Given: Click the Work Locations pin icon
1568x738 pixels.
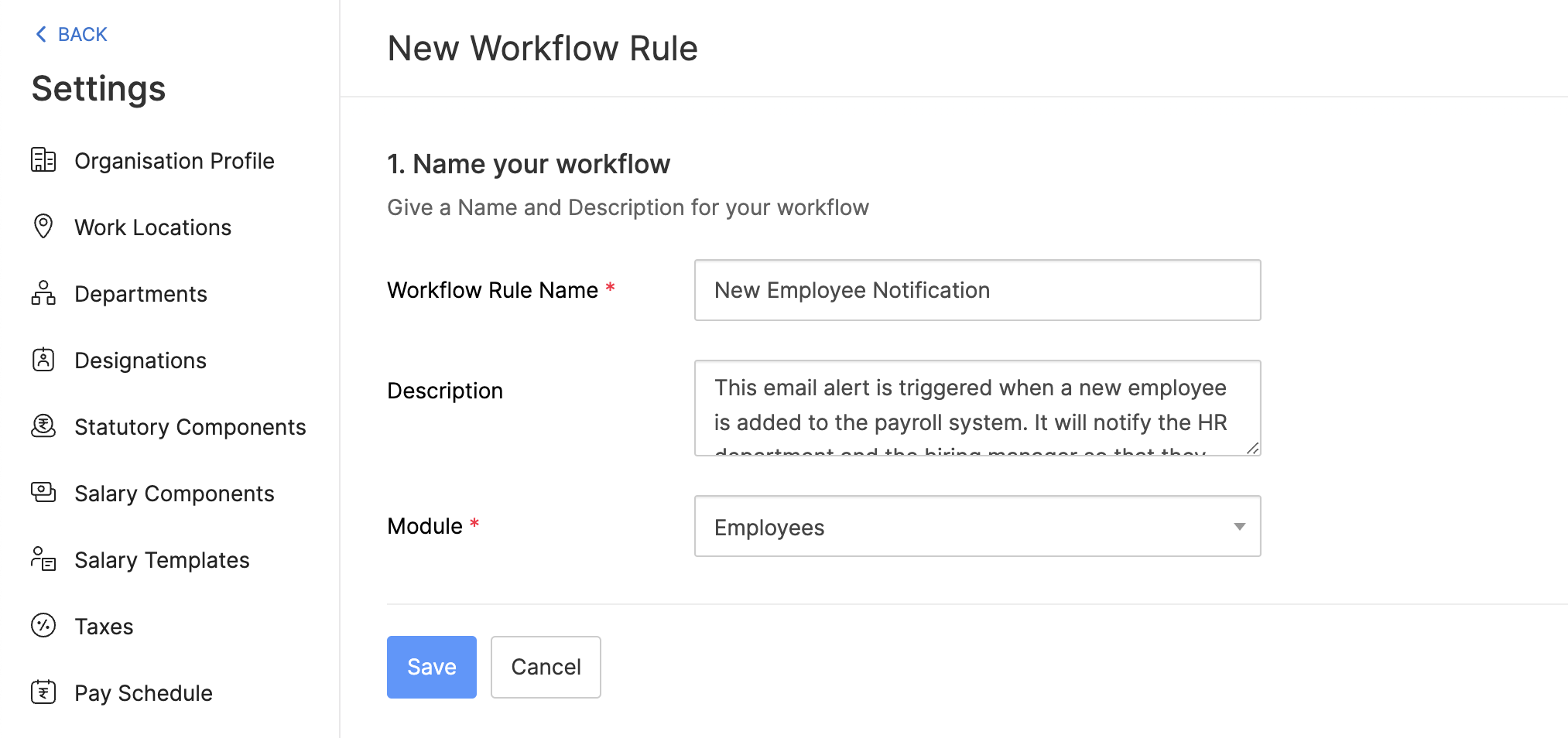Looking at the screenshot, I should point(43,226).
